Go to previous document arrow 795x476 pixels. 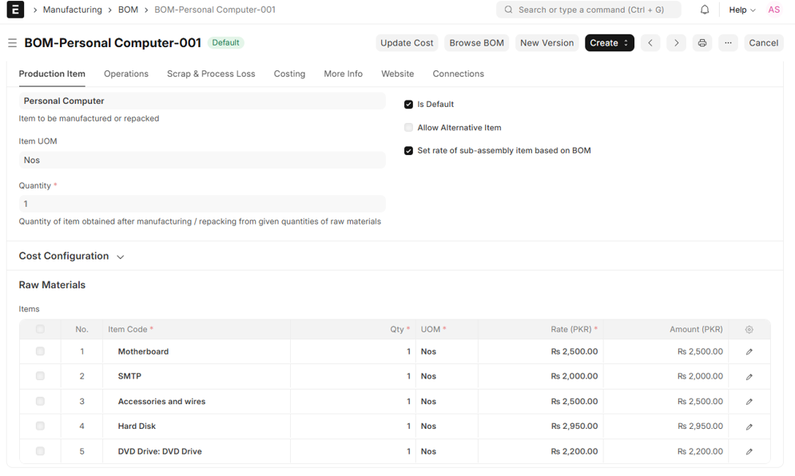coord(651,43)
